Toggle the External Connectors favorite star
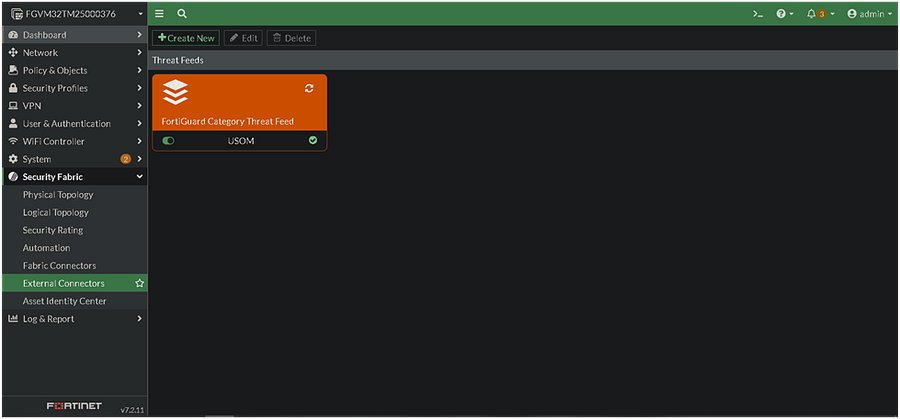Viewport: 900px width, 419px height. [x=139, y=284]
